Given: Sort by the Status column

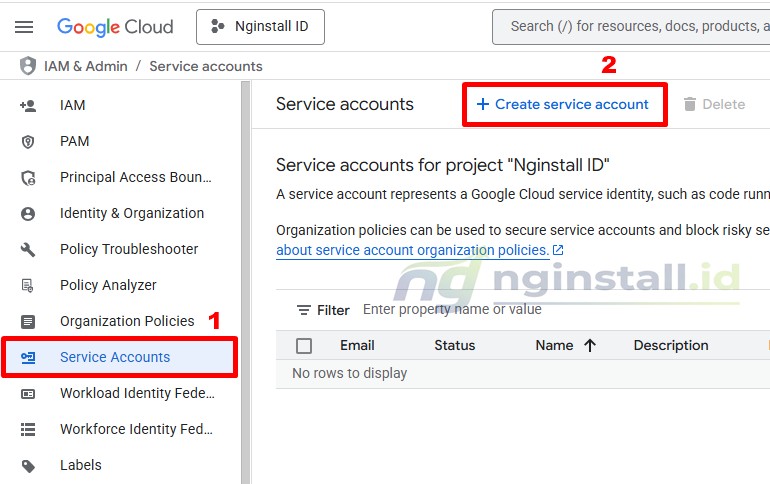Looking at the screenshot, I should tap(455, 346).
